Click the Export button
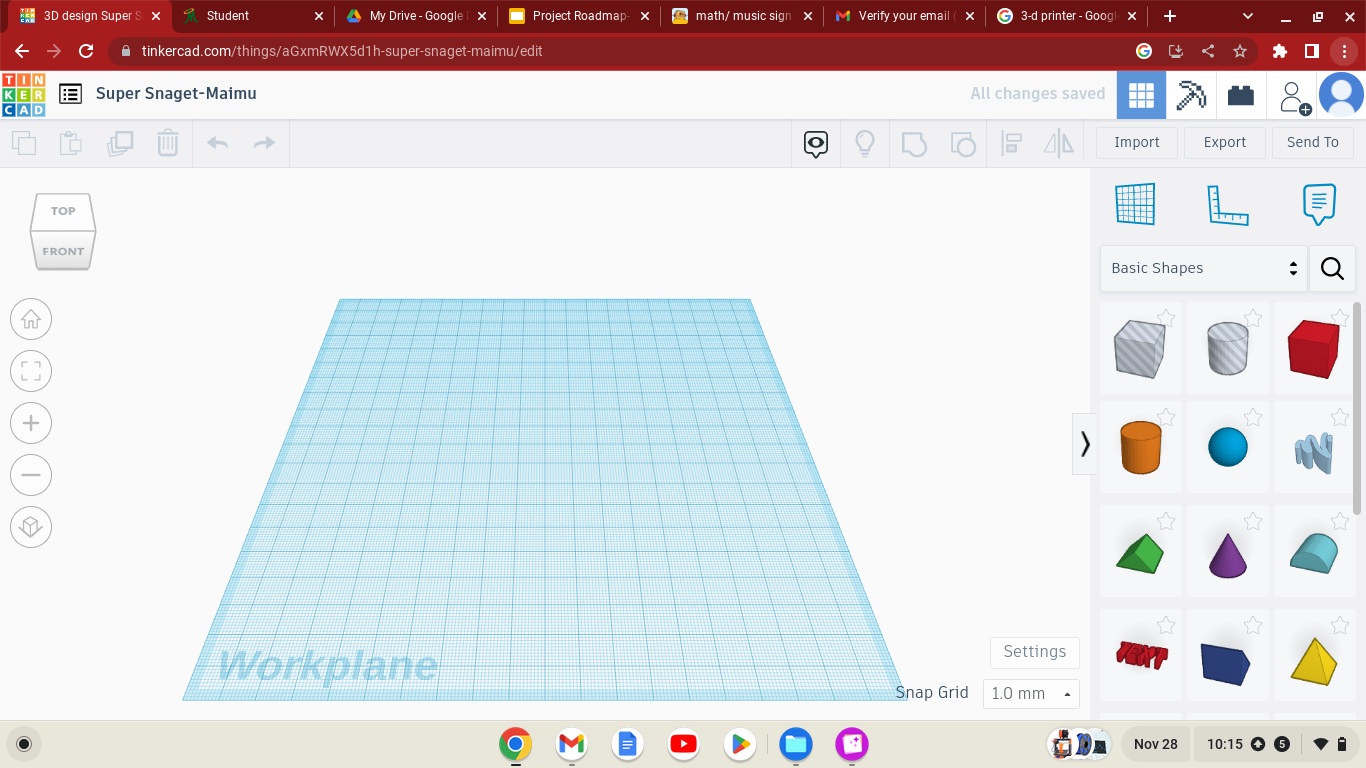 click(x=1224, y=142)
